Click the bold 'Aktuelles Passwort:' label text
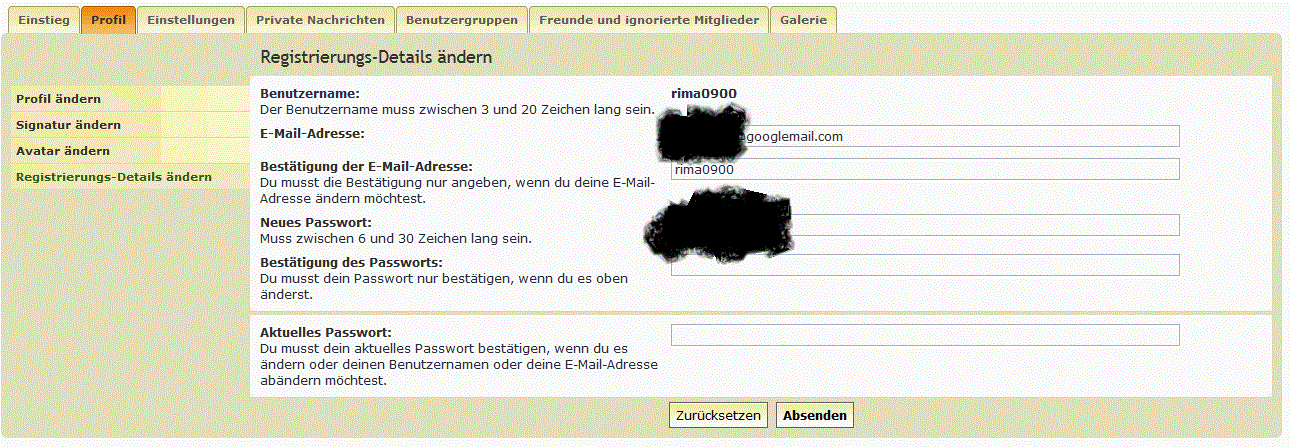Screen dimensions: 1291x447 coord(325,332)
